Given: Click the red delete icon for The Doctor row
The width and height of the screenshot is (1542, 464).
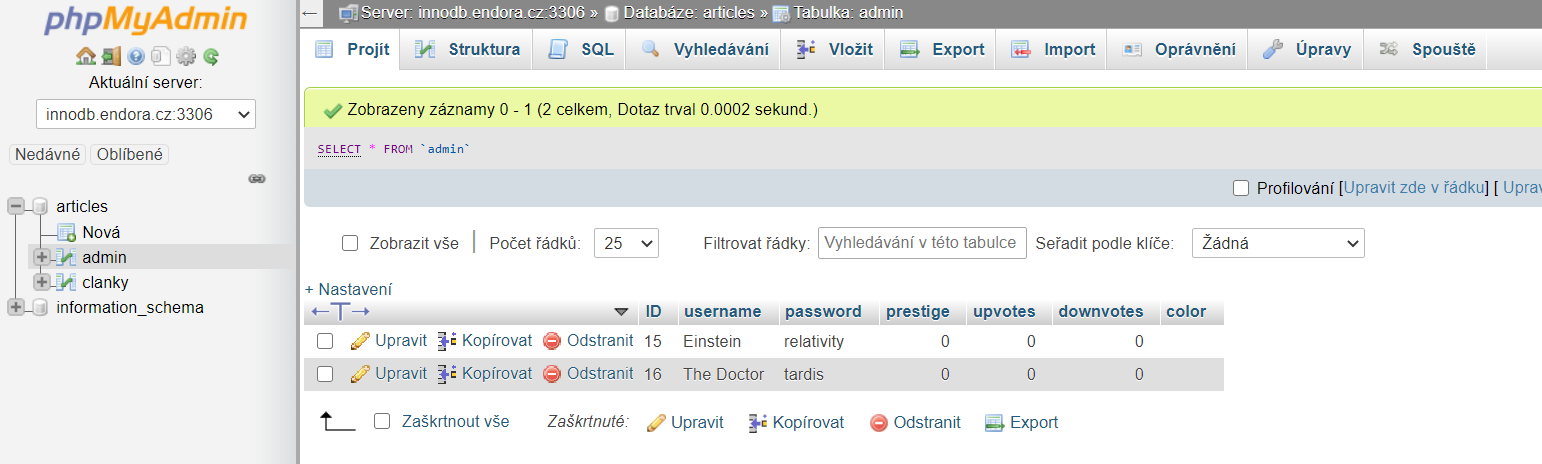Looking at the screenshot, I should click(552, 374).
